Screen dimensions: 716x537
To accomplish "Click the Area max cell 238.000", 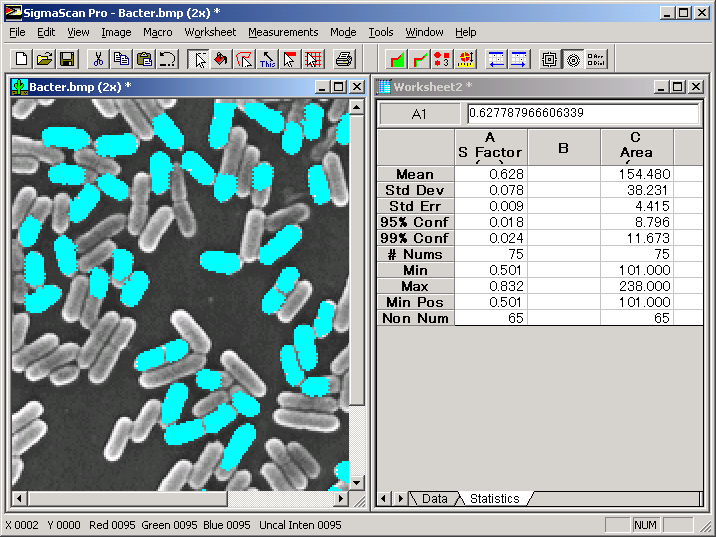I will click(x=637, y=286).
